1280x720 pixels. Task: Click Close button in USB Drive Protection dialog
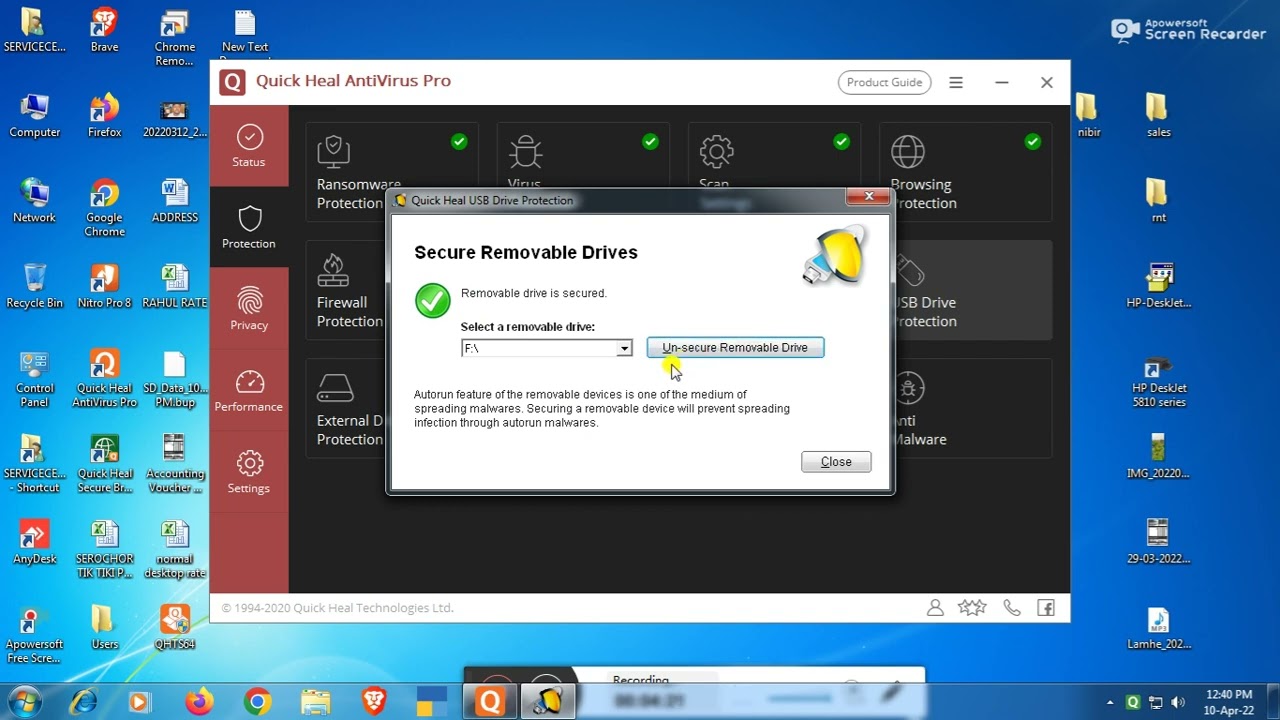836,461
